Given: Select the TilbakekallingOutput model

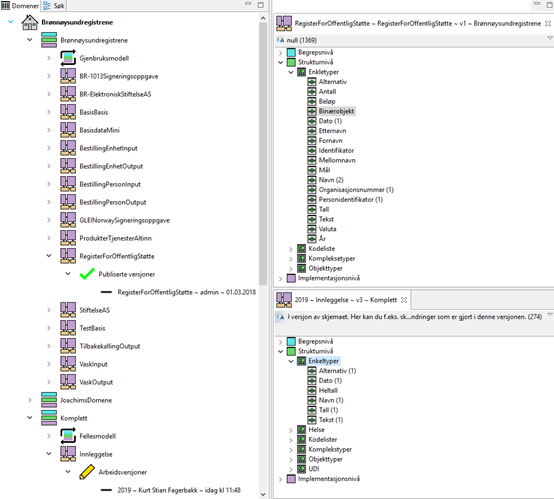Looking at the screenshot, I should [110, 346].
